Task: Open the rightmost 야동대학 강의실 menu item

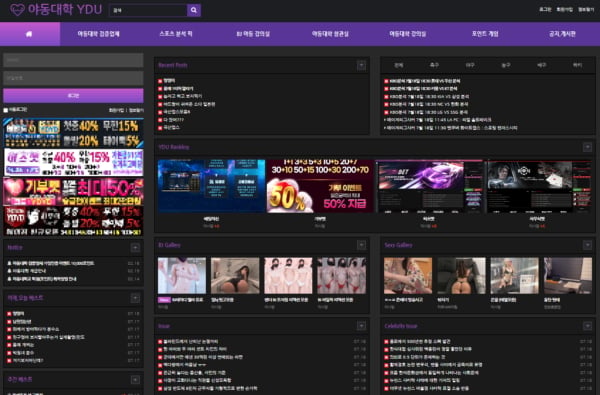Action: pos(408,34)
